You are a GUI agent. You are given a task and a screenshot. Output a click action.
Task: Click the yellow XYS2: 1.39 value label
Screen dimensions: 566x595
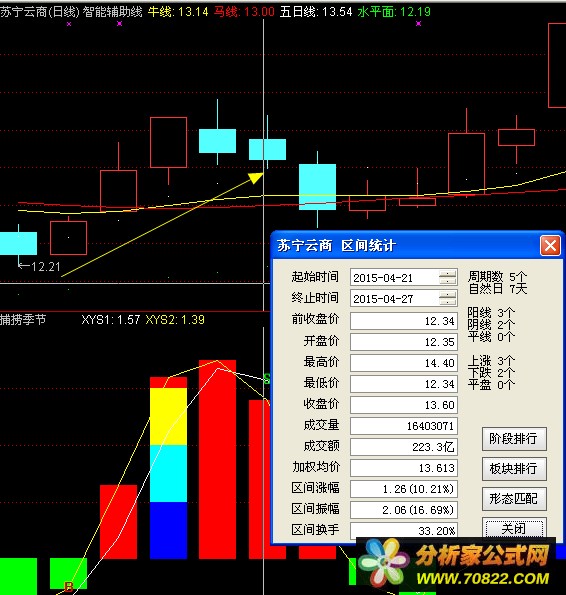point(175,320)
